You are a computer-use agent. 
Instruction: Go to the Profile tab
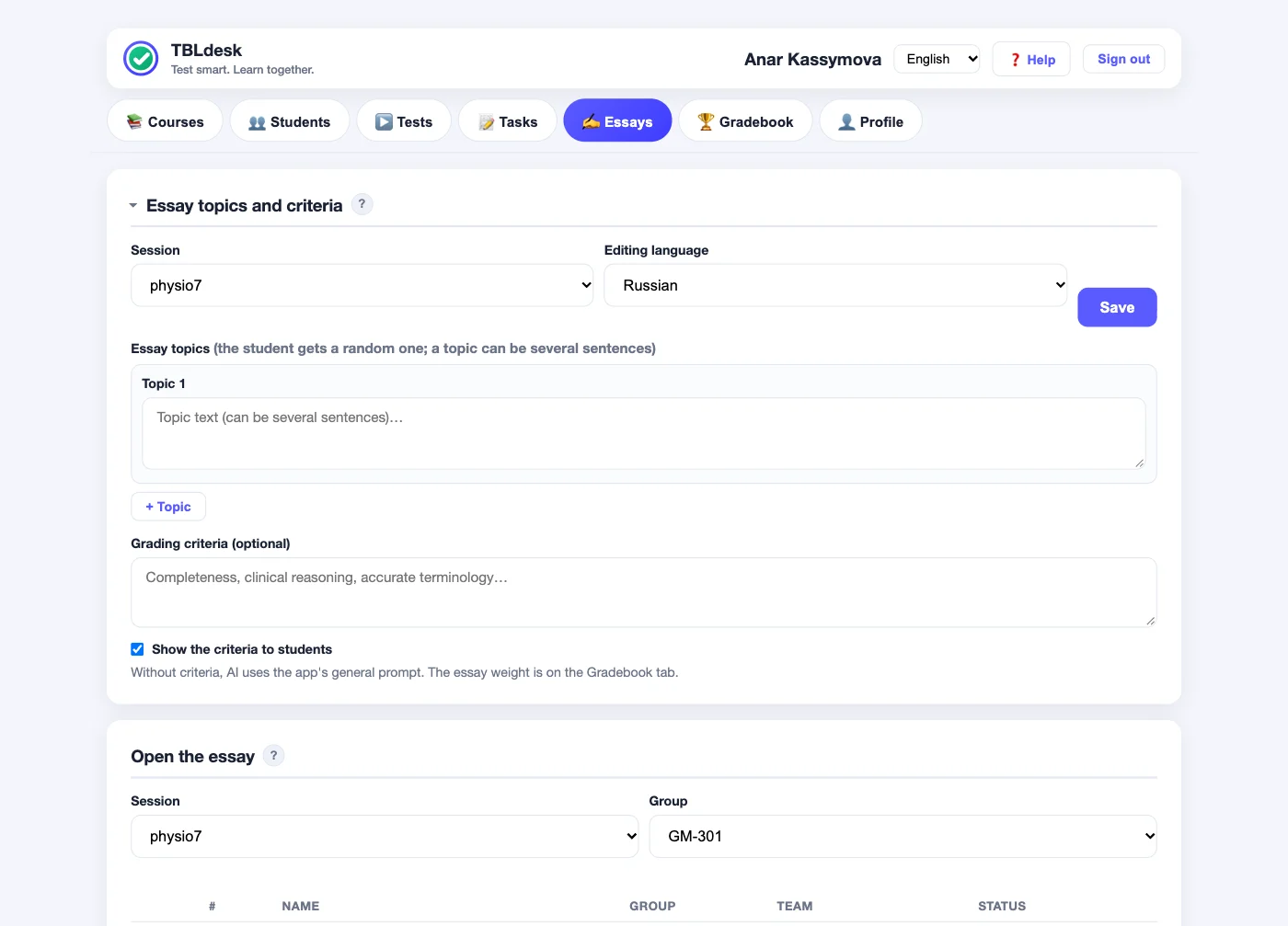click(870, 121)
